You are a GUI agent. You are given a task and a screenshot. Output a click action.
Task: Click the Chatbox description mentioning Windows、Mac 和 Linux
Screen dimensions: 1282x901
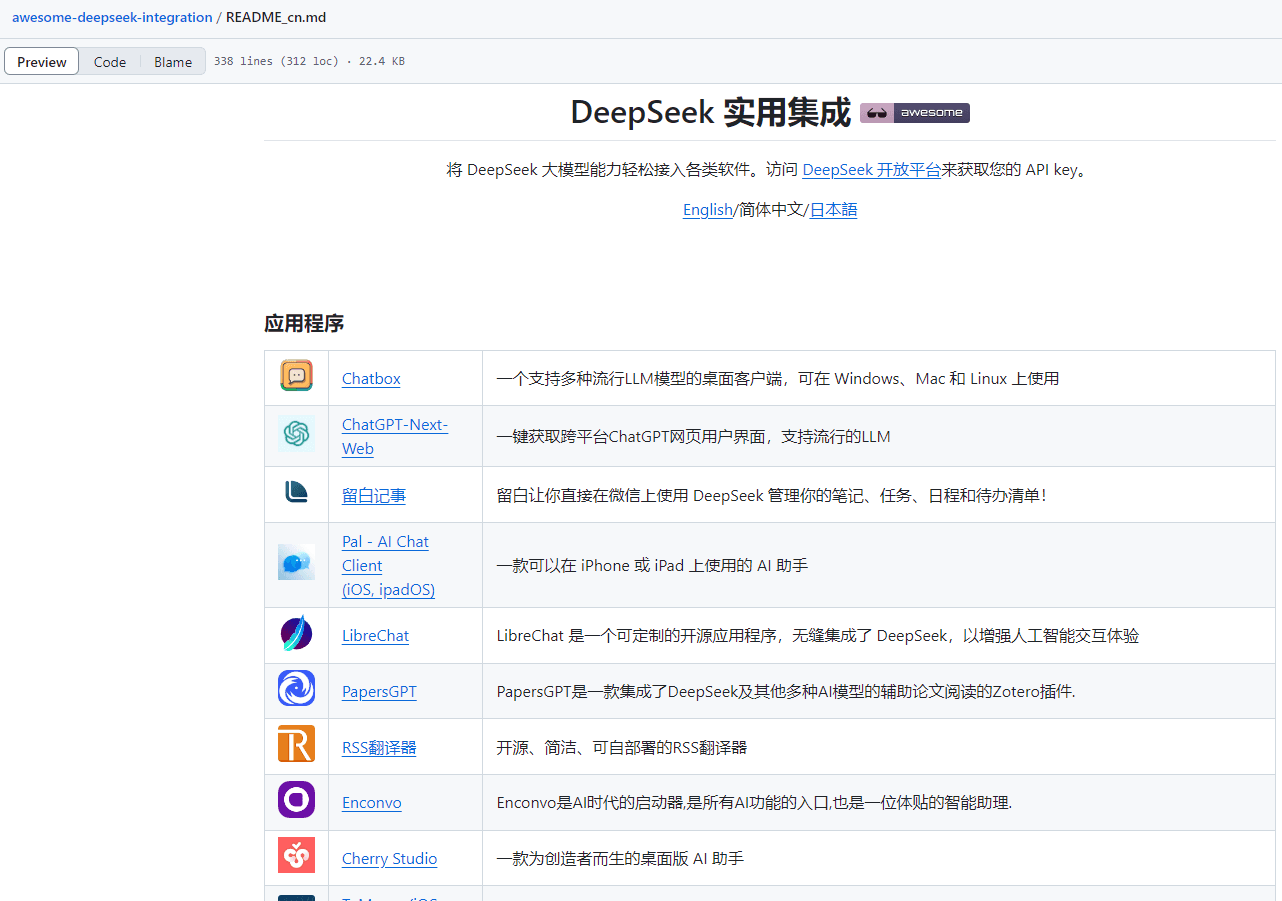click(778, 379)
